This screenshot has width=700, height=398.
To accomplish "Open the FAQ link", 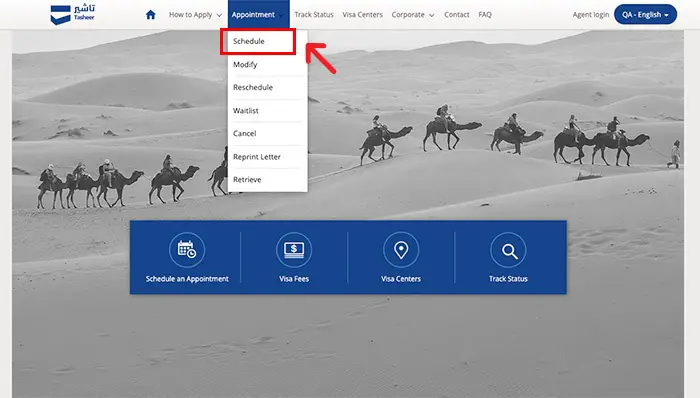I will pos(485,15).
